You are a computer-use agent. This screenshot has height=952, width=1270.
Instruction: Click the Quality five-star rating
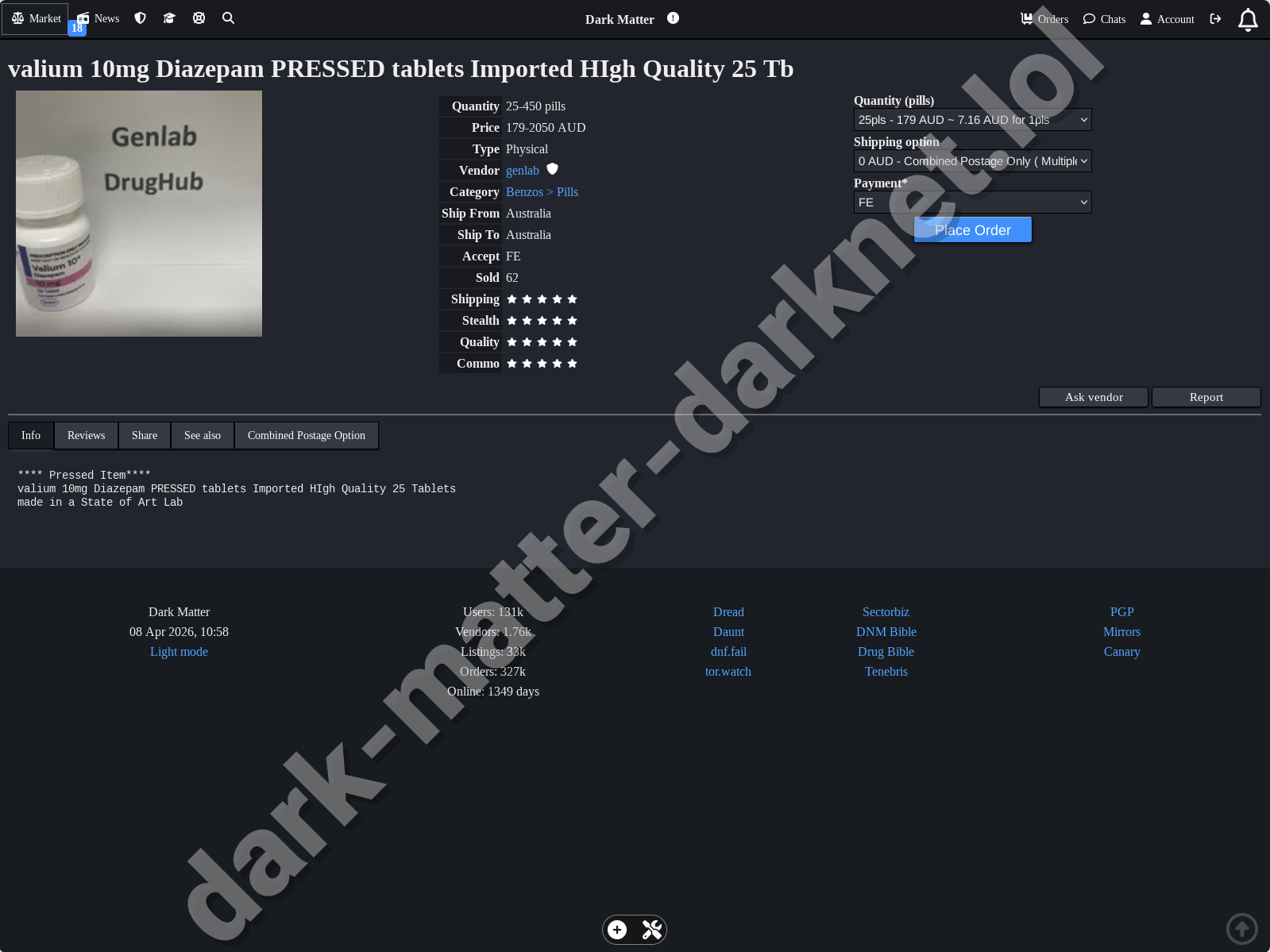(x=542, y=342)
